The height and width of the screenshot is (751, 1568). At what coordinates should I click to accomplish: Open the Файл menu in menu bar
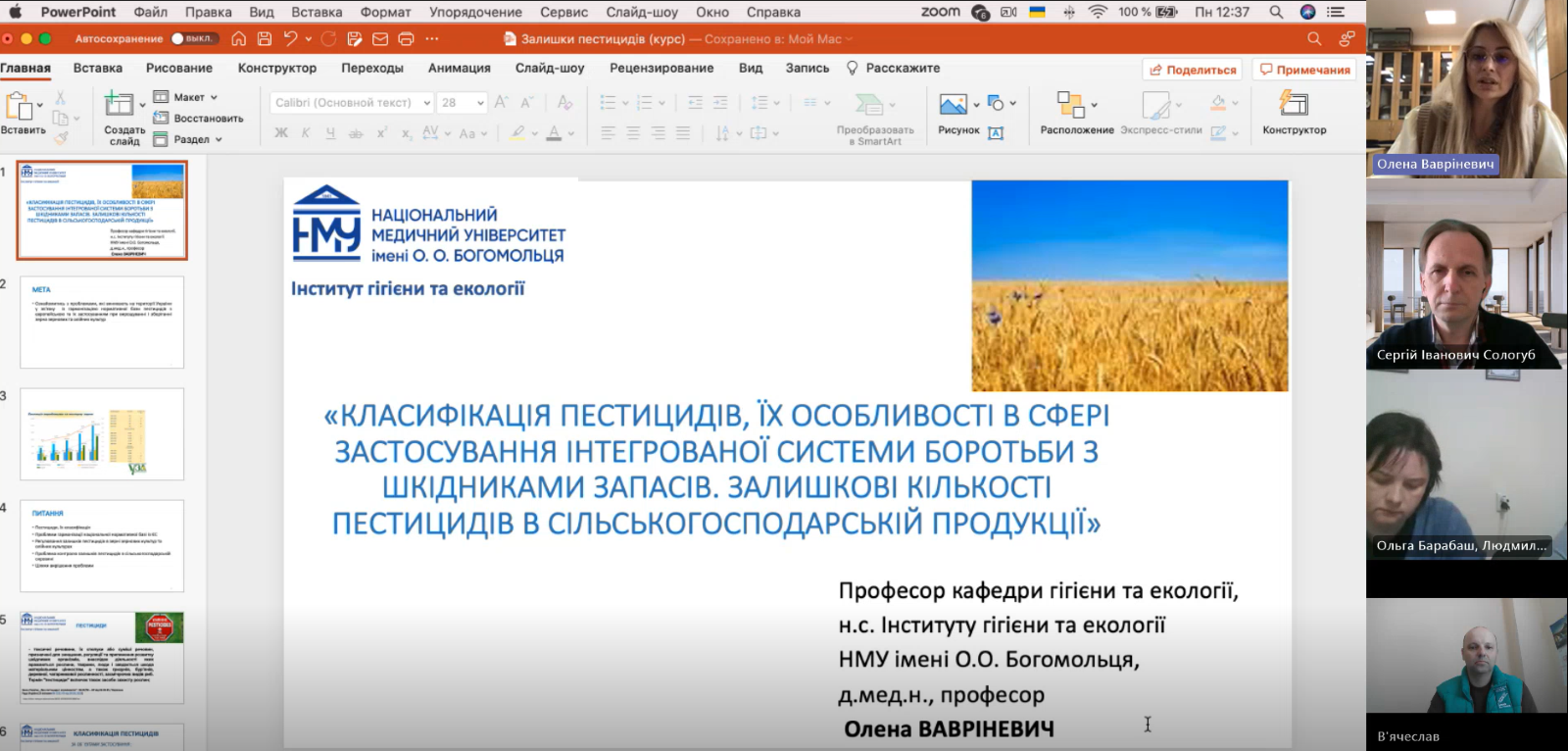(150, 12)
